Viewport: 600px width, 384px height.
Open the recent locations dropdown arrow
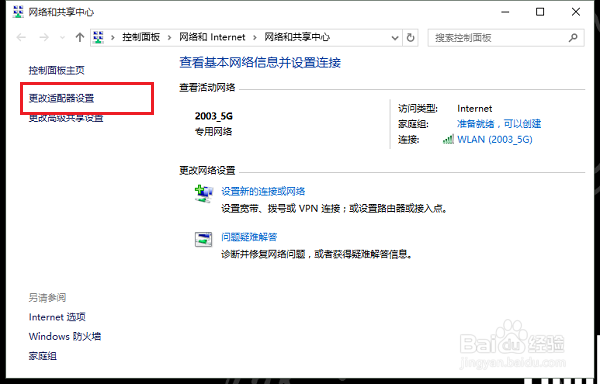63,37
